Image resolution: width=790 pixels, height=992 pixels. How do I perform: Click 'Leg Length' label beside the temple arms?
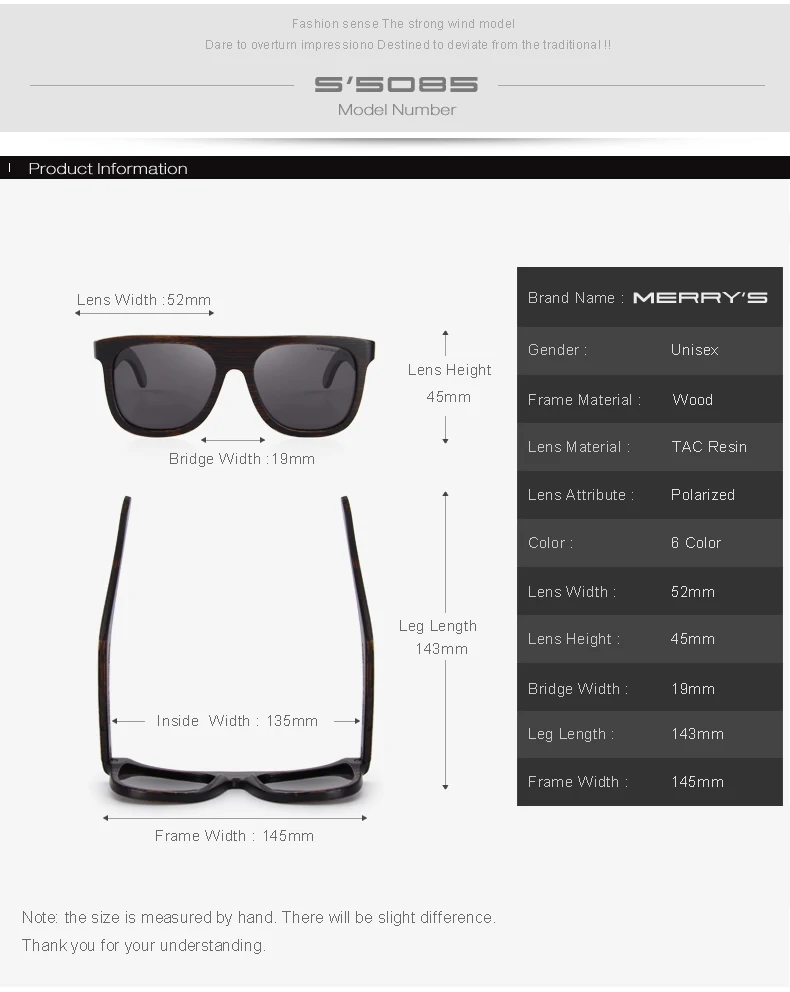438,626
